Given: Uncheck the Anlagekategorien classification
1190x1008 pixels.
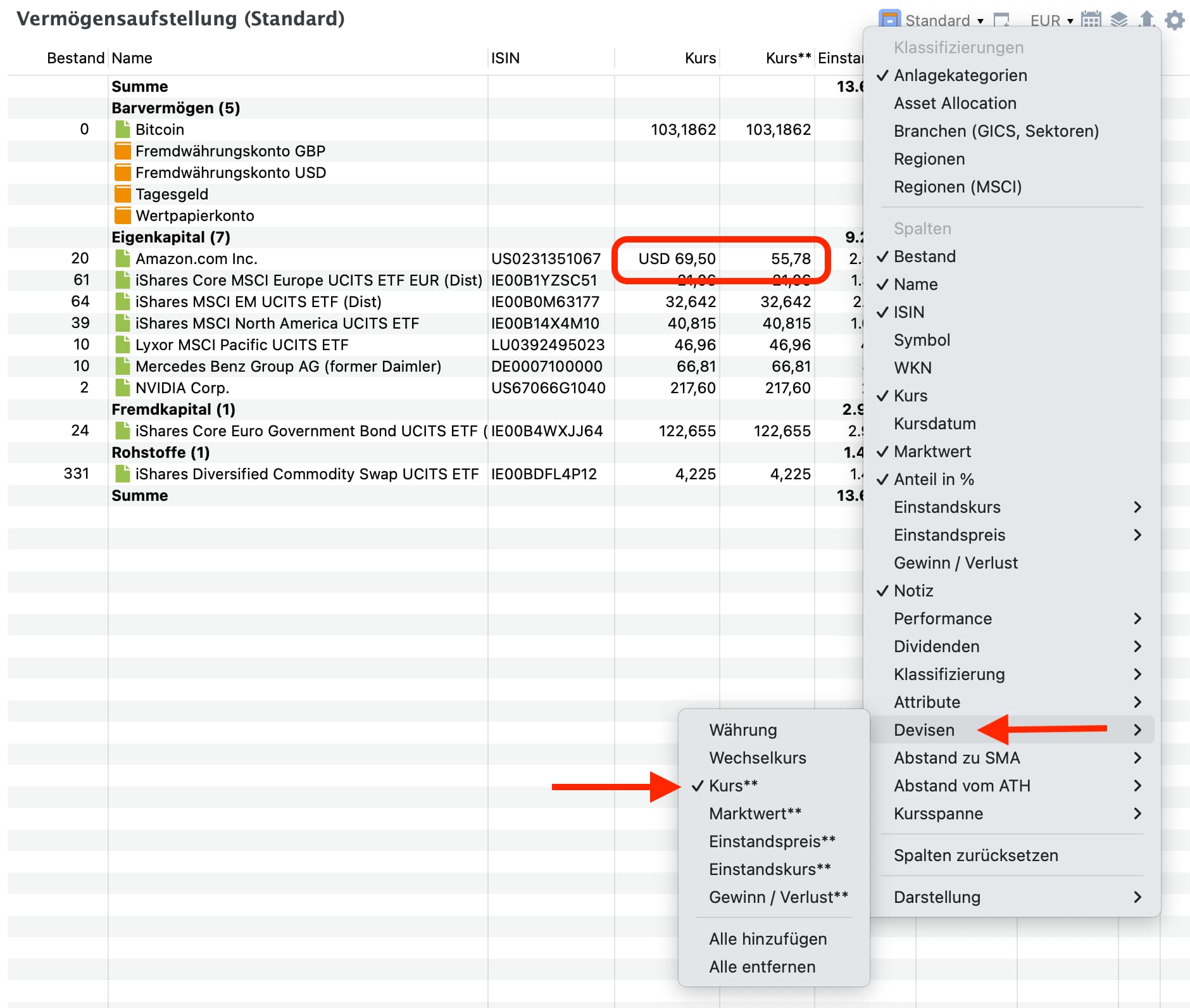Looking at the screenshot, I should [1011, 75].
